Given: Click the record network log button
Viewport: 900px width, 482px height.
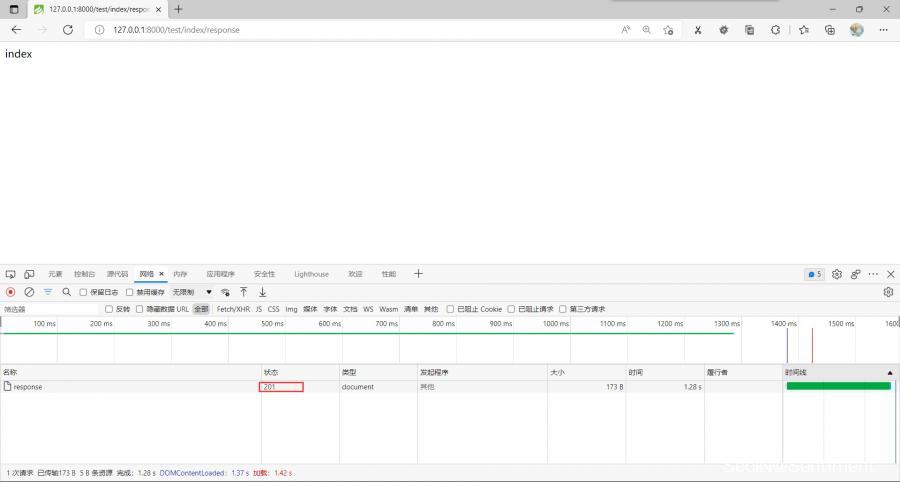Looking at the screenshot, I should point(10,292).
